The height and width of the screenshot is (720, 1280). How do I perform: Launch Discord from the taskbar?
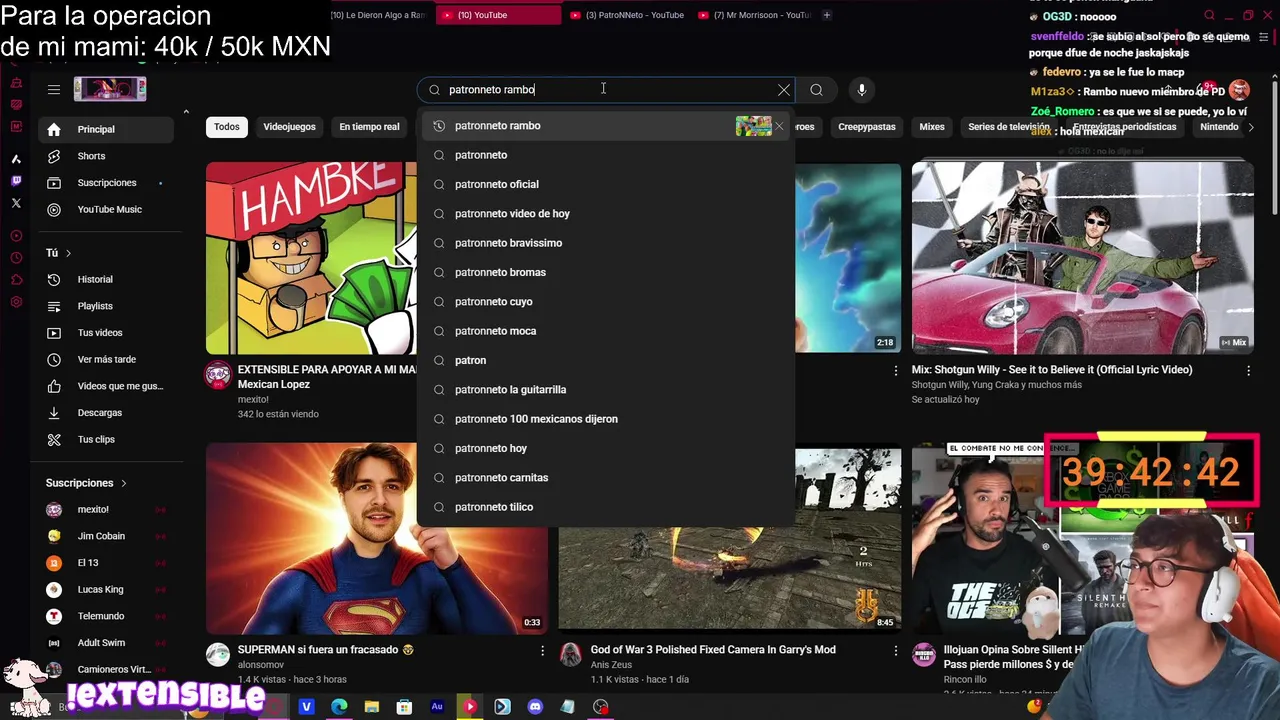(535, 707)
